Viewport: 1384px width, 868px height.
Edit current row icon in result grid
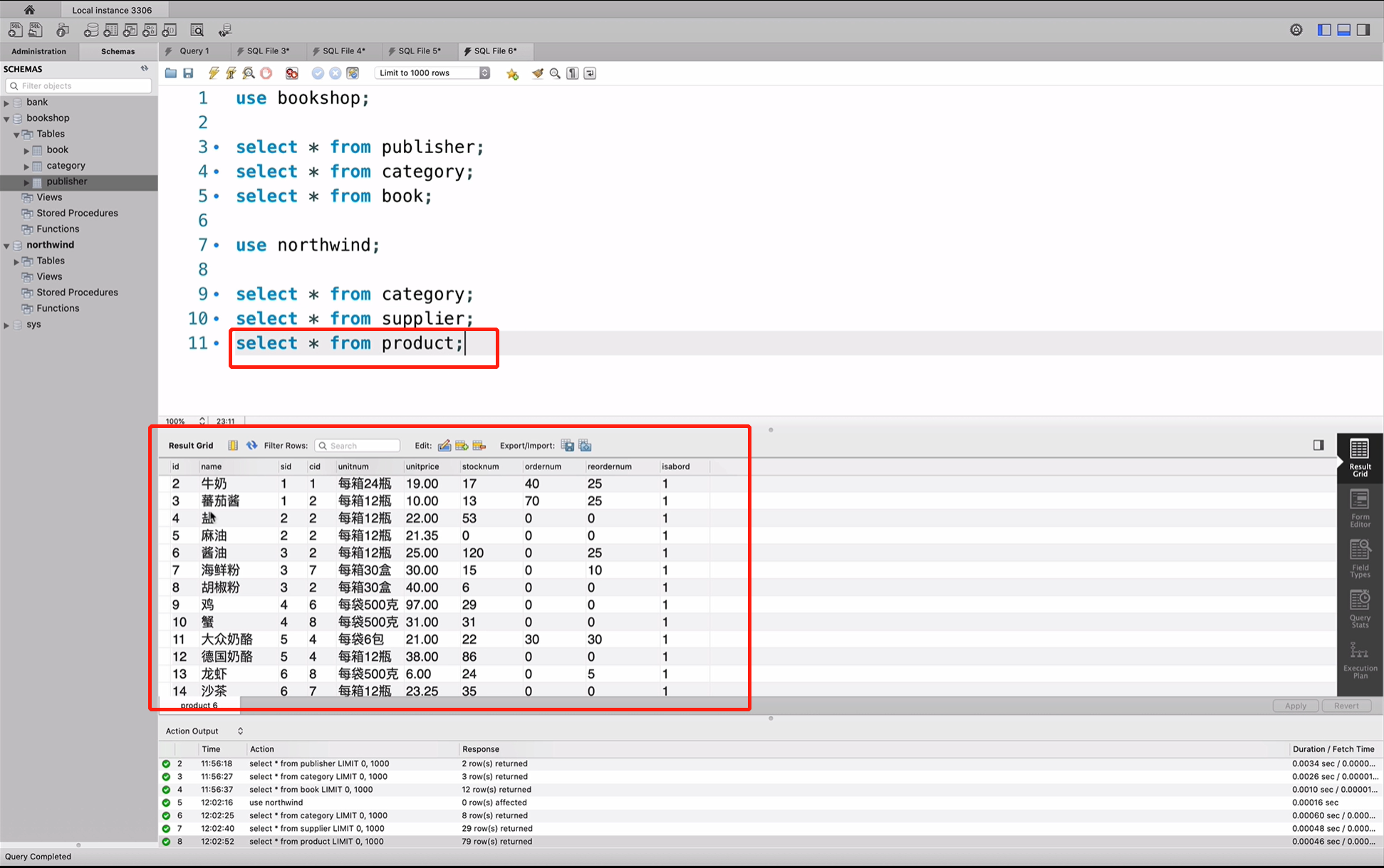coord(444,445)
